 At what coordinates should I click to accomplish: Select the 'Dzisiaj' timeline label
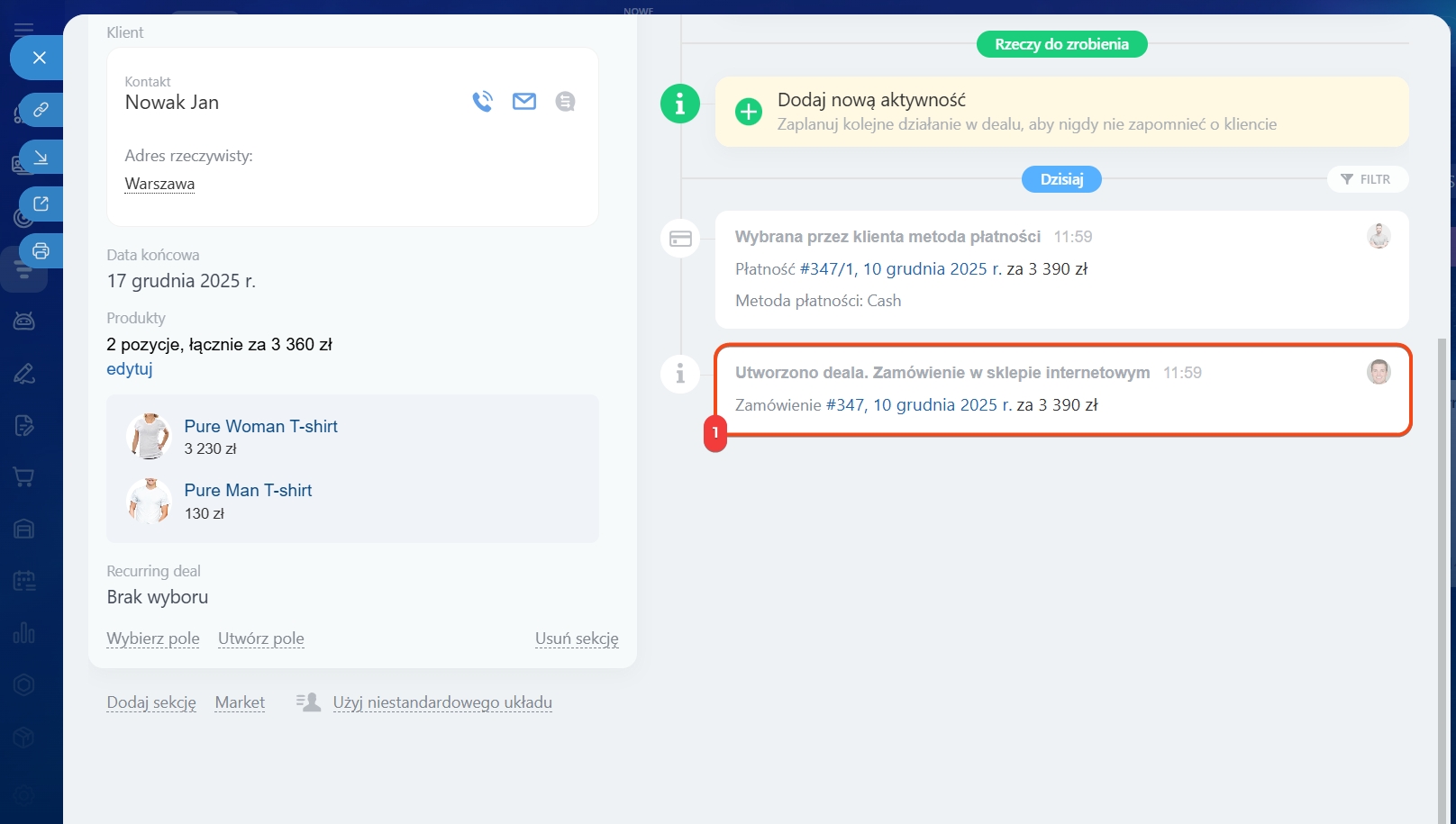[x=1061, y=179]
